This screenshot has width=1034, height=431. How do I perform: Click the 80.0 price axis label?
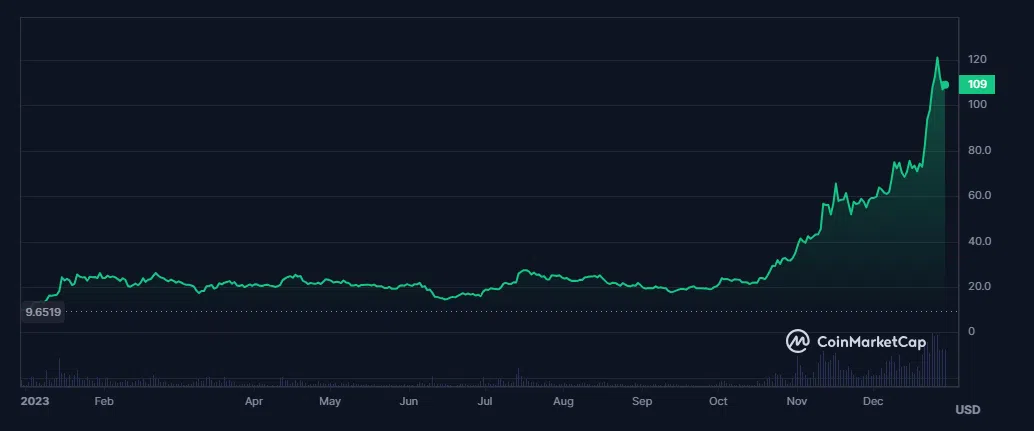pyautogui.click(x=980, y=150)
